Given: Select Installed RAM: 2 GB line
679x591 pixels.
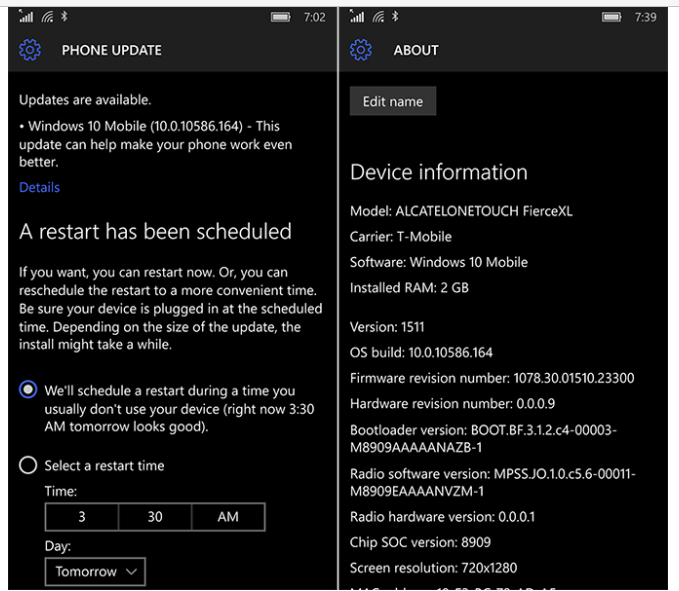Looking at the screenshot, I should pos(409,287).
